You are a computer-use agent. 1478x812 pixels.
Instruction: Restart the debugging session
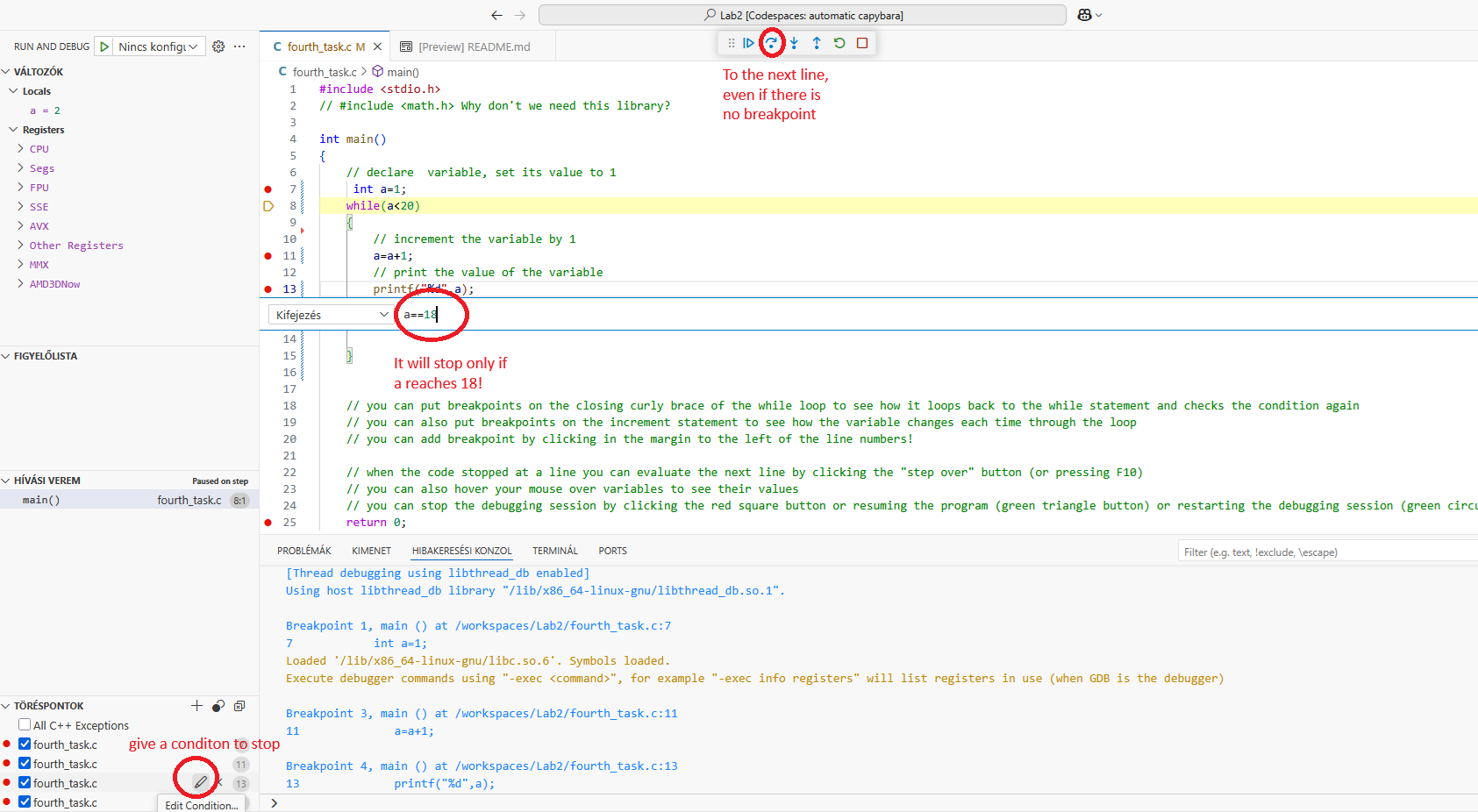pos(839,43)
